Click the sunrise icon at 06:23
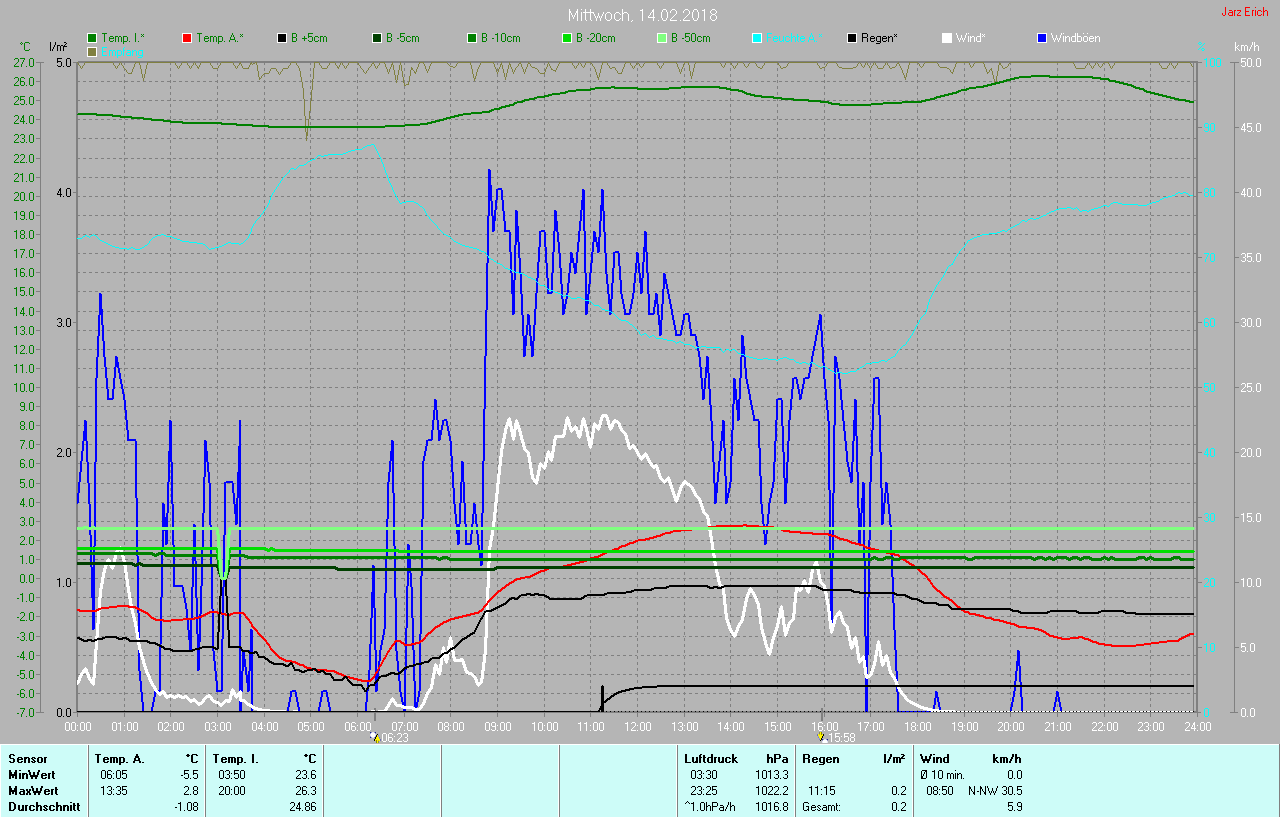 coord(375,737)
